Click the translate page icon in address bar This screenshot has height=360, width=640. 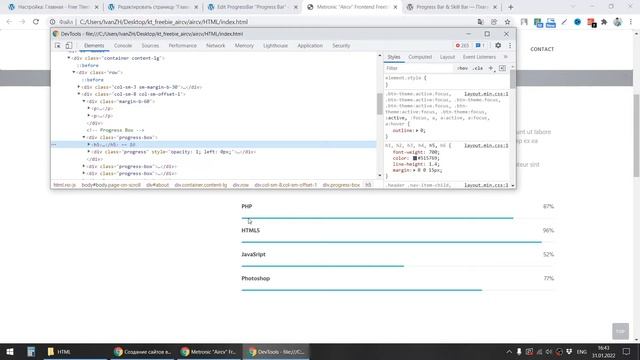click(x=480, y=22)
